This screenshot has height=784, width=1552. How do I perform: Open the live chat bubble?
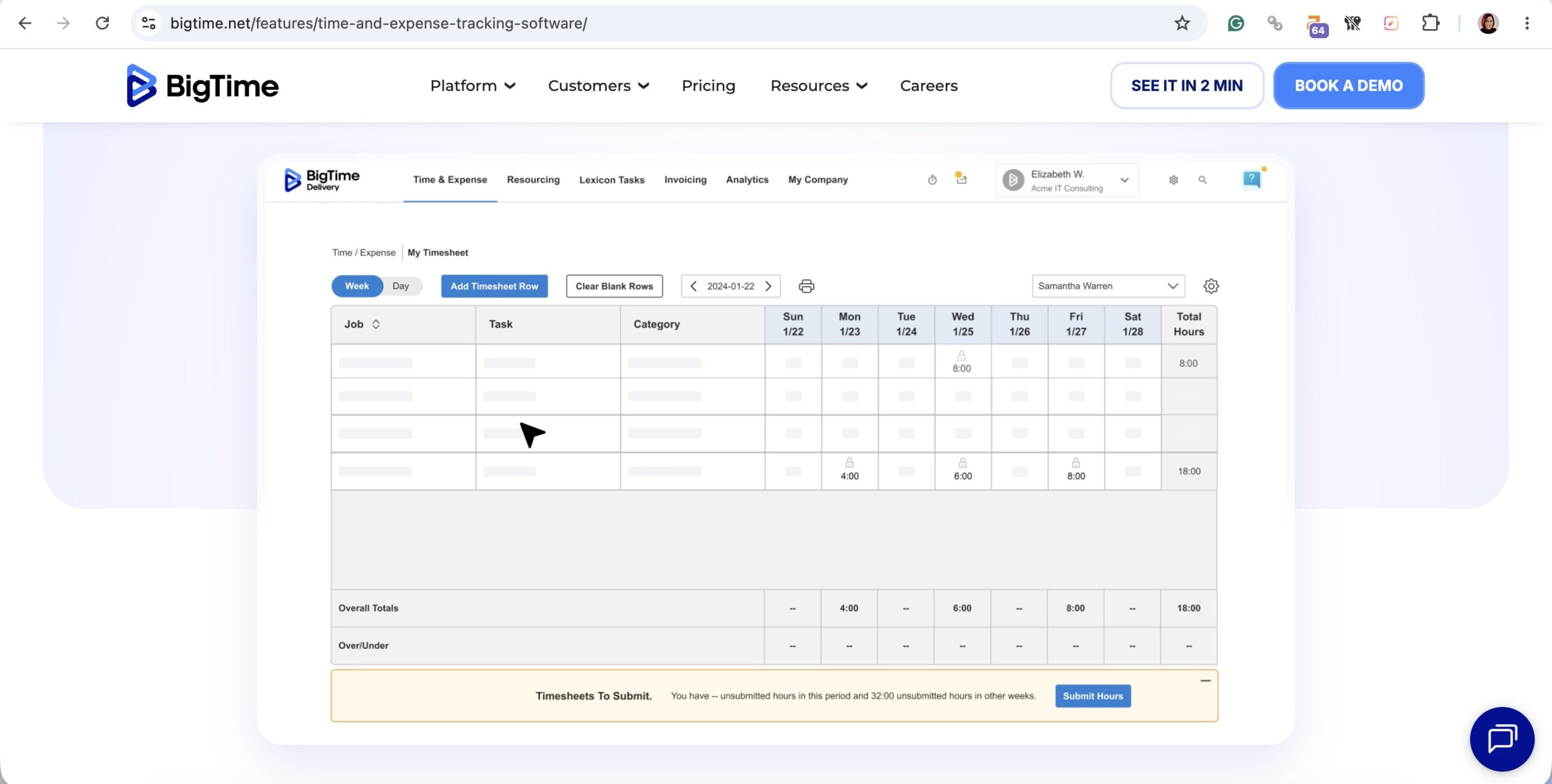1502,739
